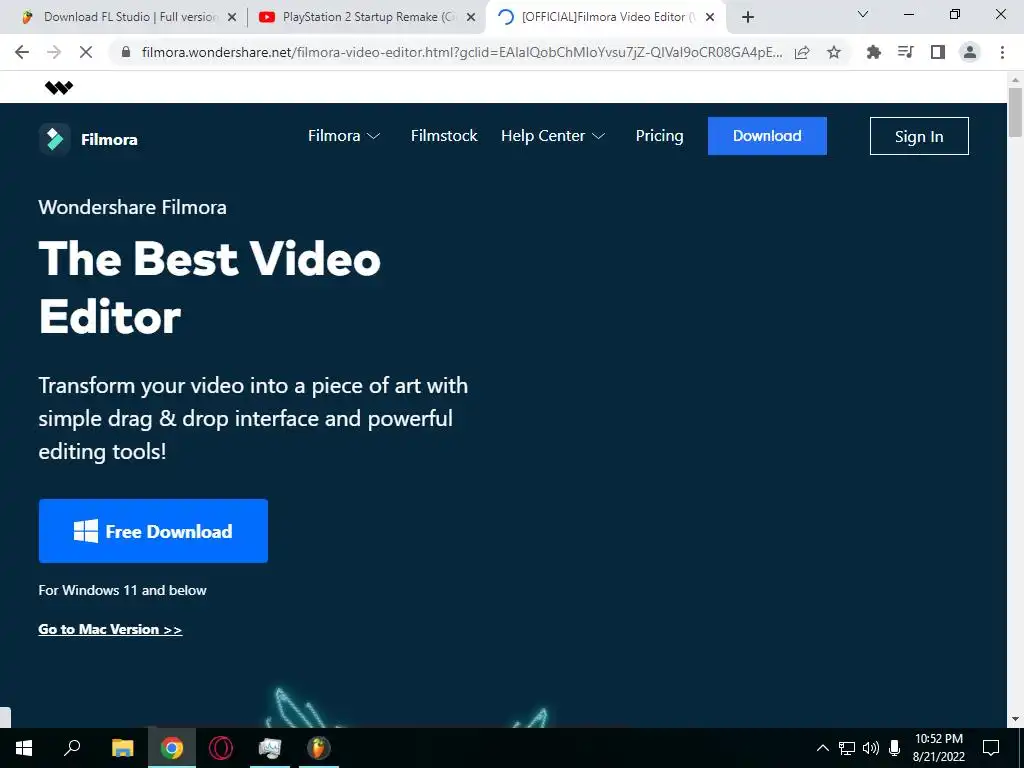The width and height of the screenshot is (1024, 768).
Task: Show hidden system tray icons
Action: click(x=823, y=748)
